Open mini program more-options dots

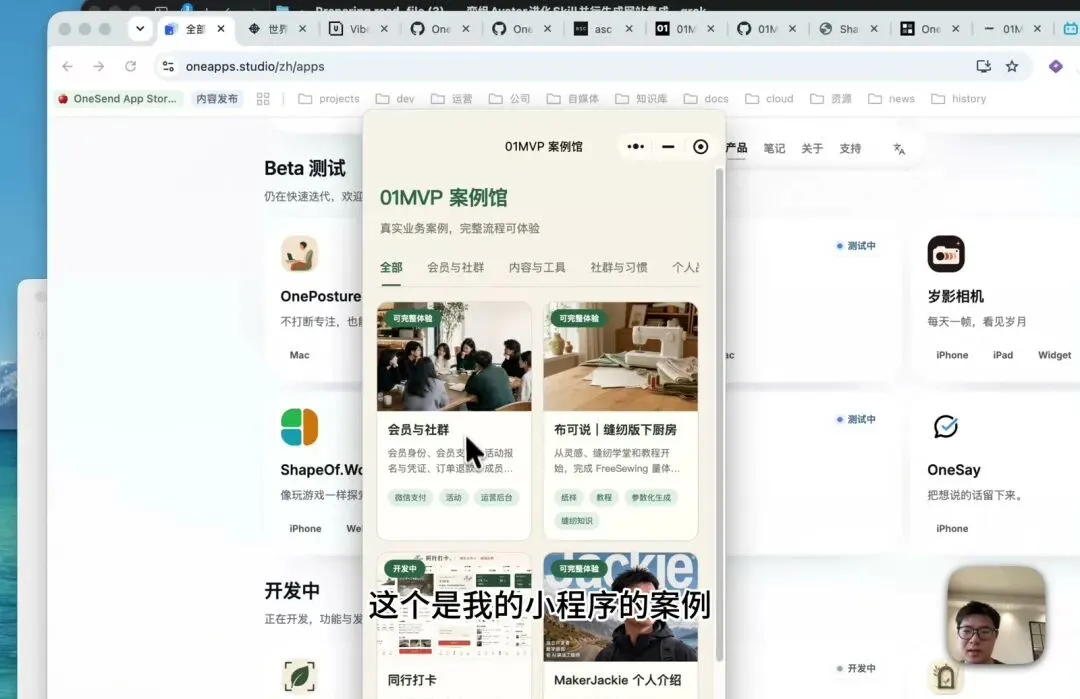pyautogui.click(x=636, y=146)
